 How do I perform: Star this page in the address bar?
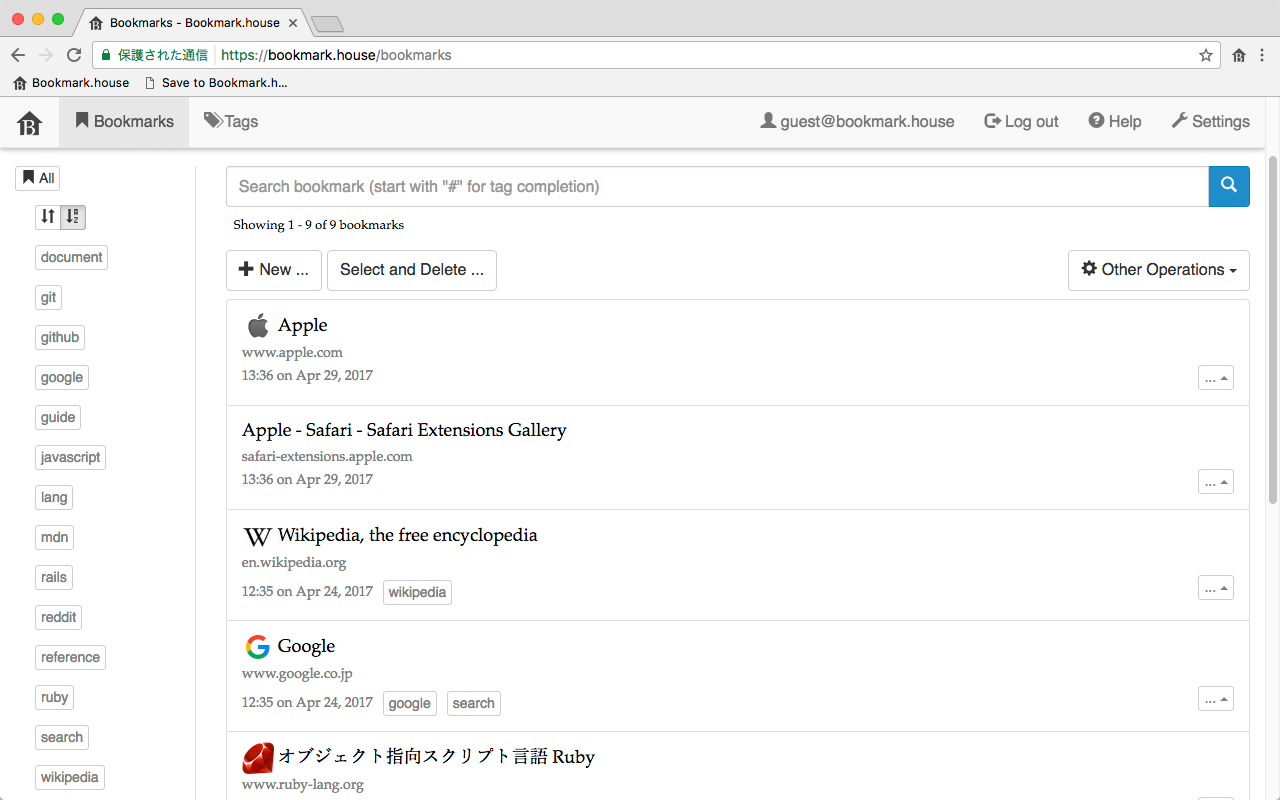tap(1206, 55)
